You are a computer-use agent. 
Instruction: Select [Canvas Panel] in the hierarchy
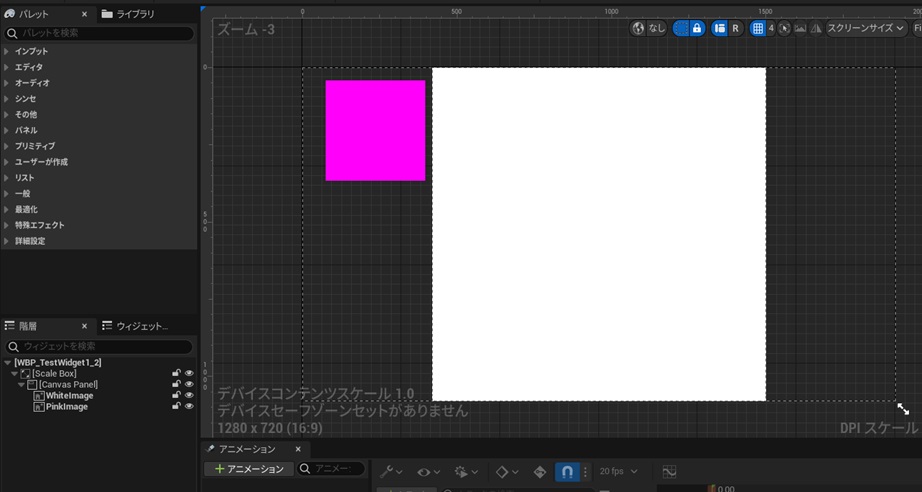[x=68, y=385]
